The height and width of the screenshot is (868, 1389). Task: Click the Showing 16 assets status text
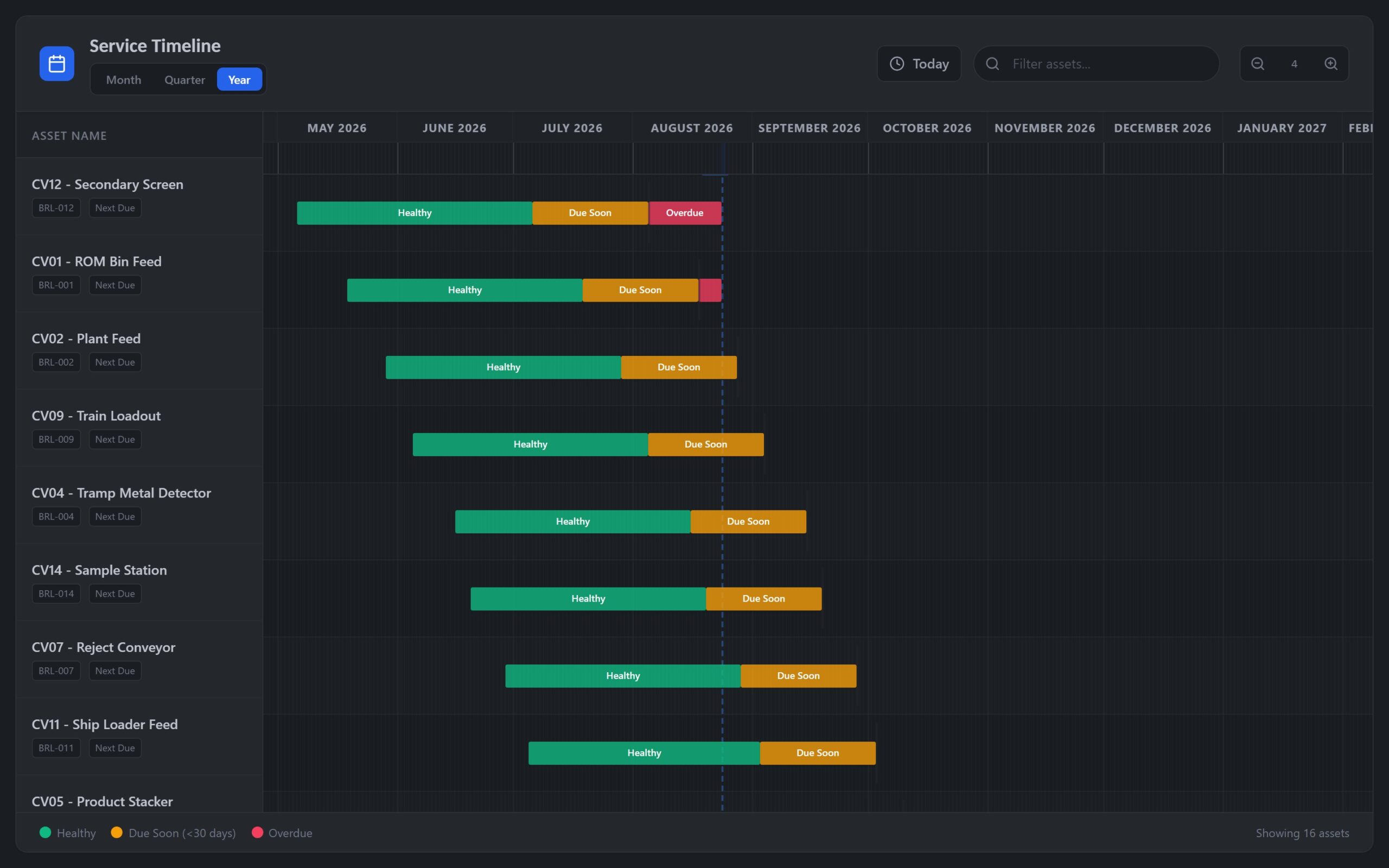[1302, 833]
